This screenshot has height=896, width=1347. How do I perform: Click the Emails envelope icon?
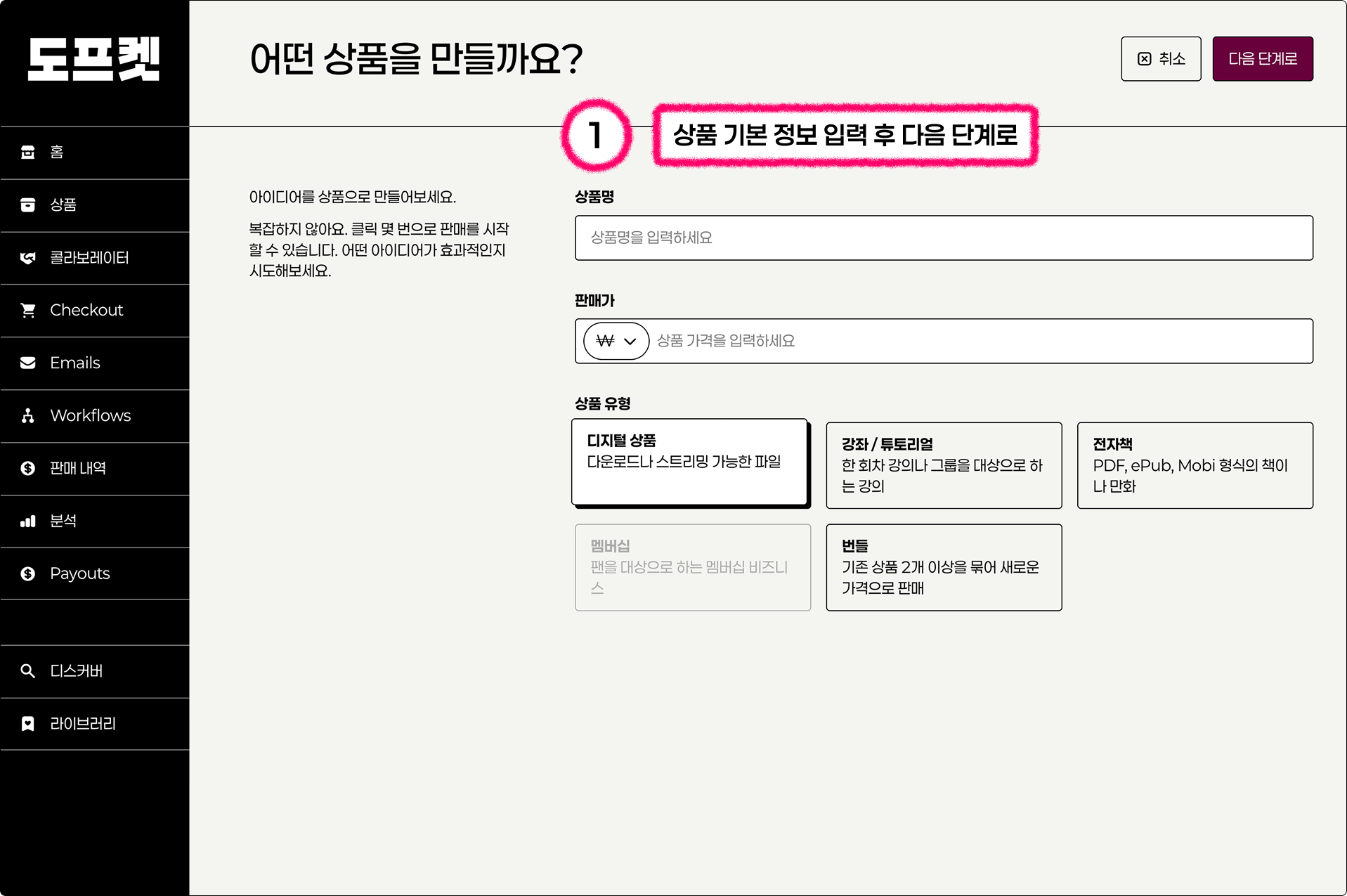28,363
